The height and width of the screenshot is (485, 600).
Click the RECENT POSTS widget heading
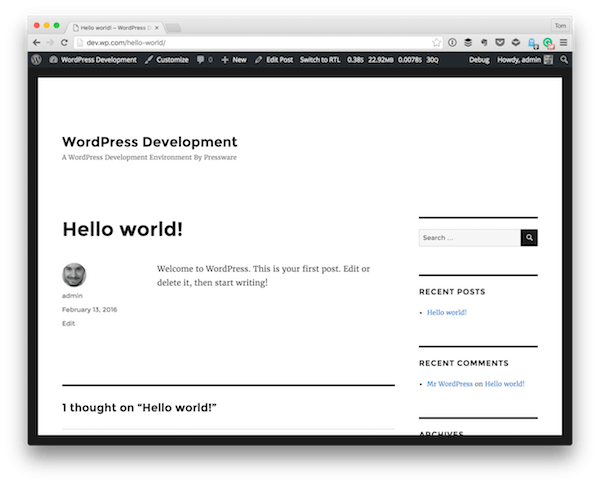(452, 292)
